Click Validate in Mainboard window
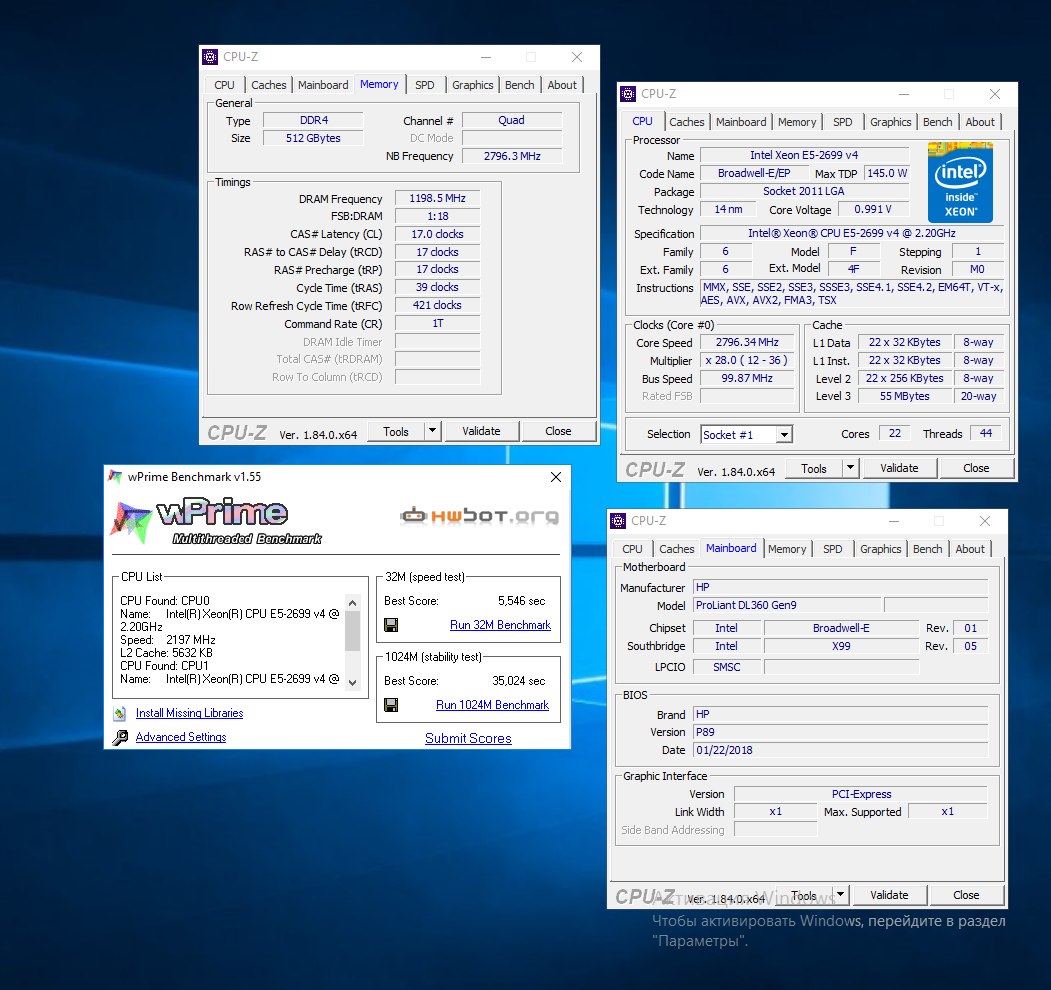This screenshot has height=990, width=1051. (889, 895)
